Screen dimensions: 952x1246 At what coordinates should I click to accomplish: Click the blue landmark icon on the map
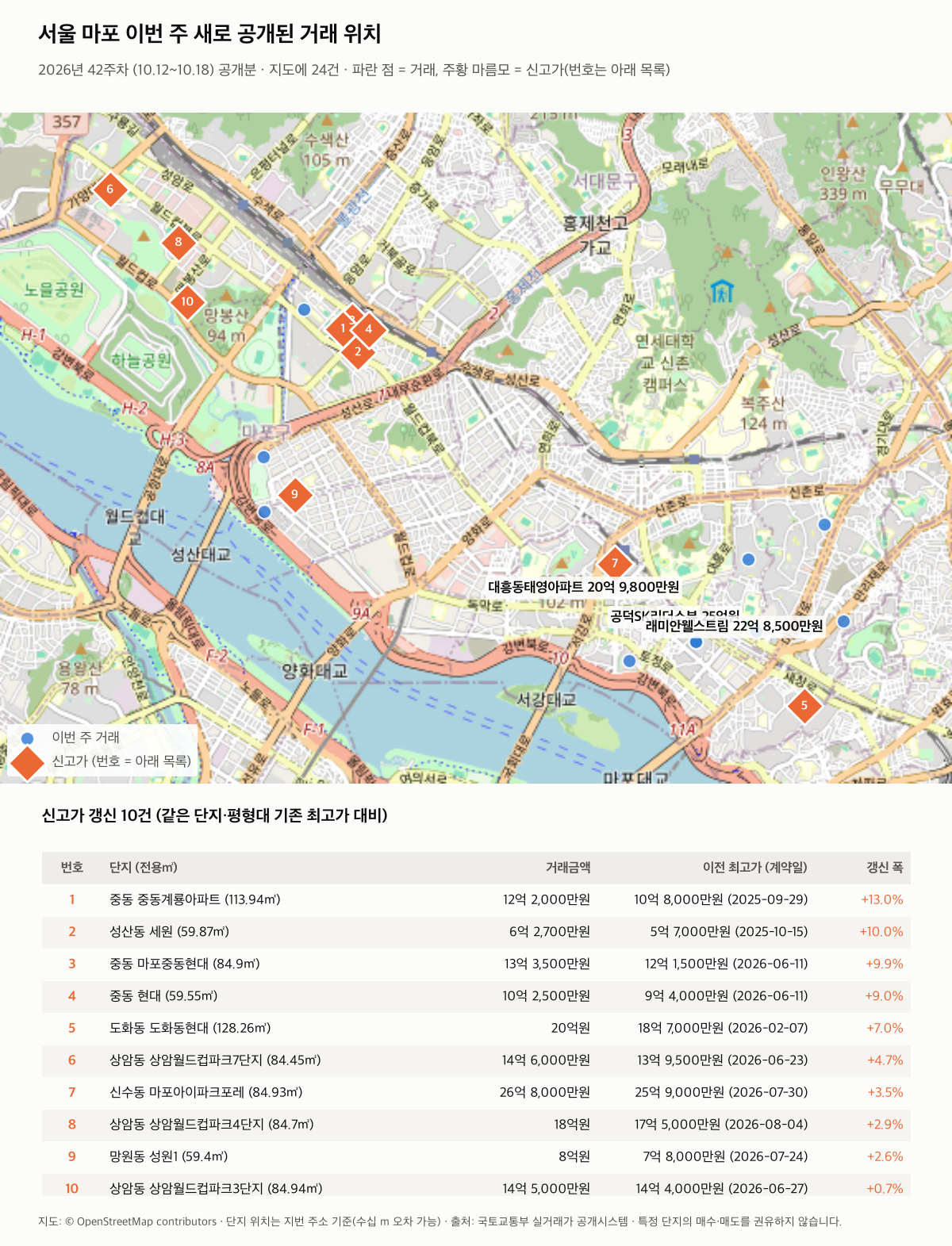coord(722,291)
